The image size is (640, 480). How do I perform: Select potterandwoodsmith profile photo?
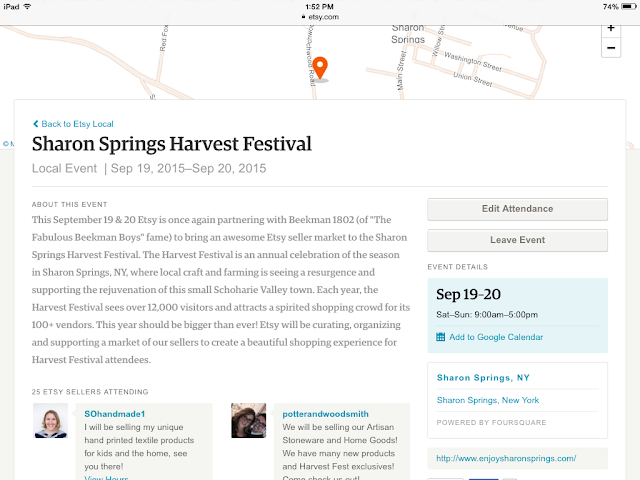tap(249, 420)
